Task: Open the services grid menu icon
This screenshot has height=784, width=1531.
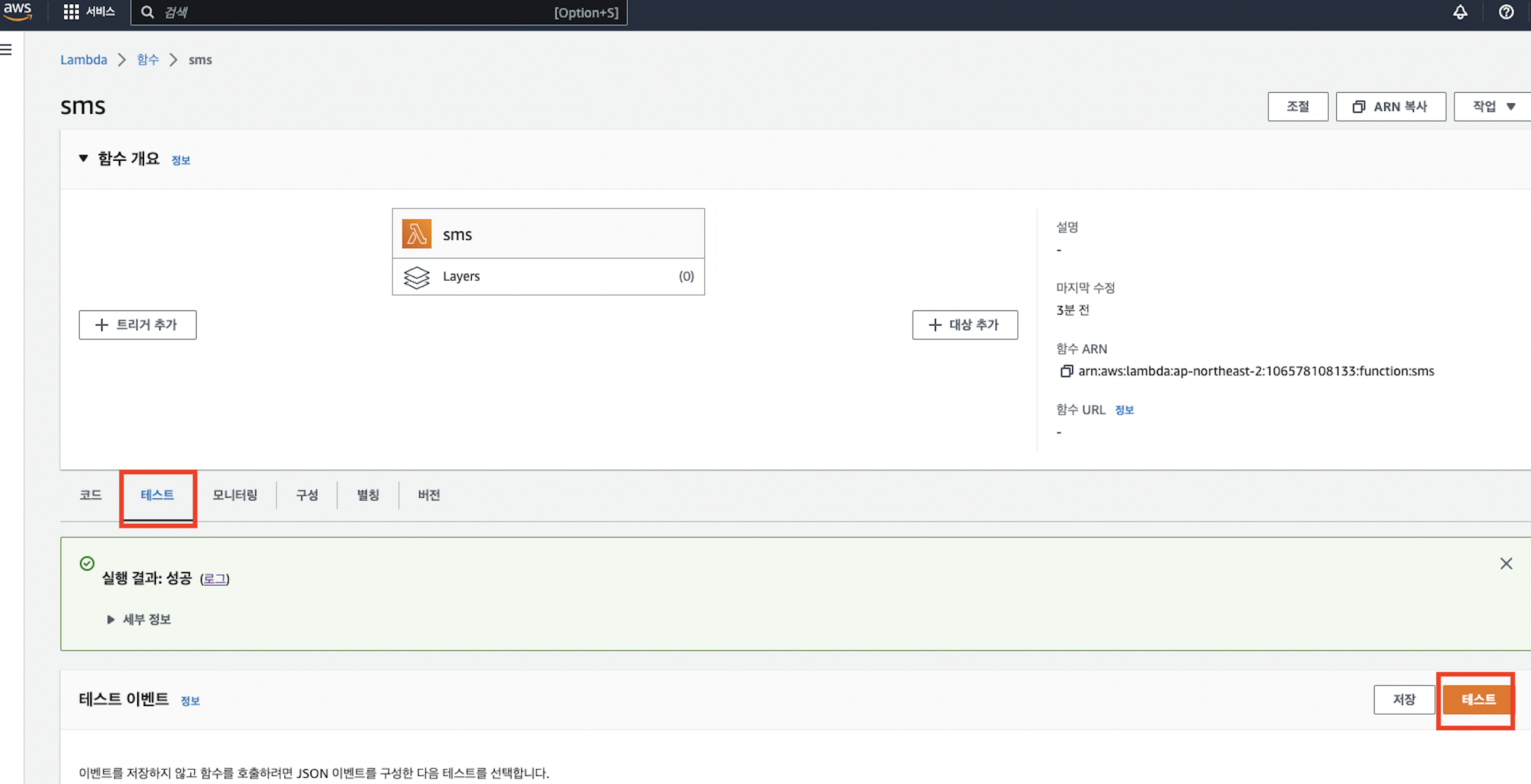Action: 71,12
